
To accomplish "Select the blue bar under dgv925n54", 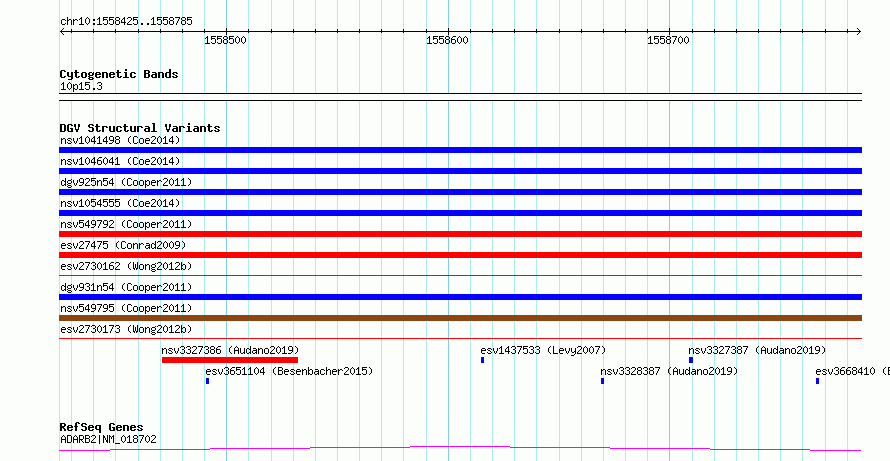I will (x=460, y=192).
